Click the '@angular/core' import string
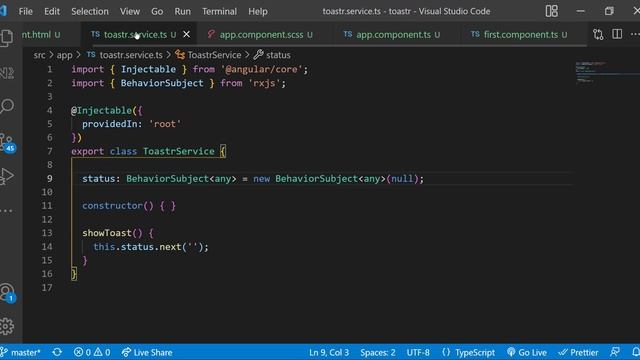 coord(262,69)
